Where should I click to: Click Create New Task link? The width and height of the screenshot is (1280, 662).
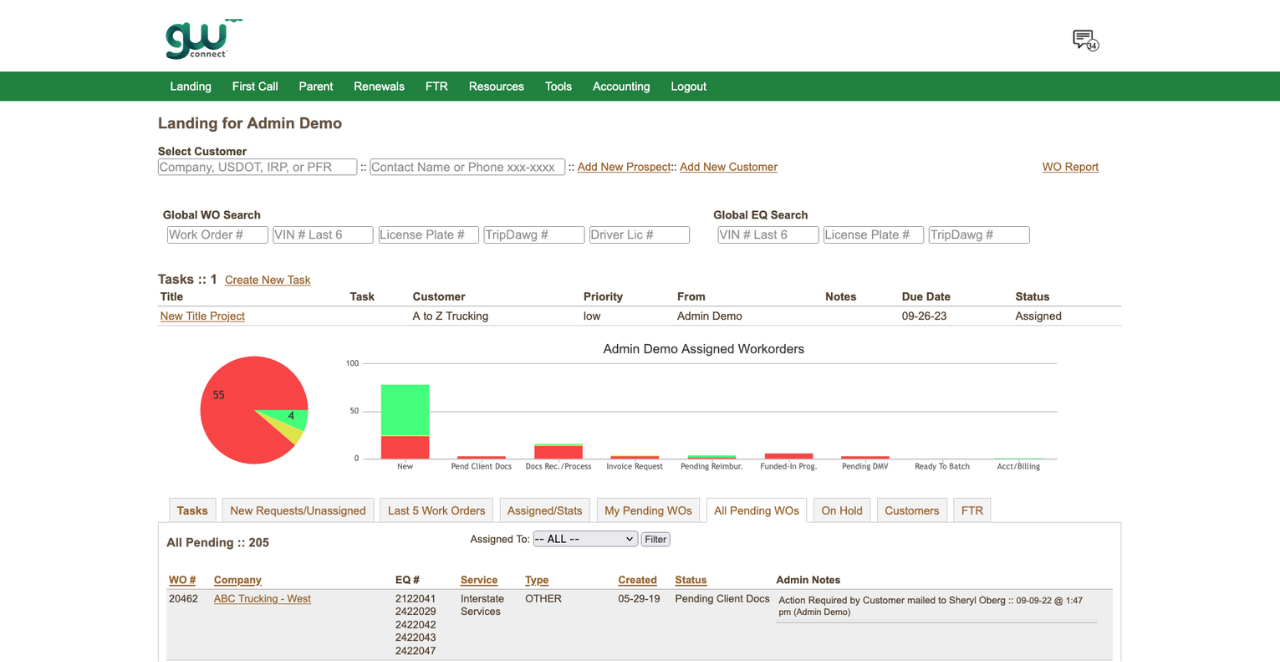(267, 280)
